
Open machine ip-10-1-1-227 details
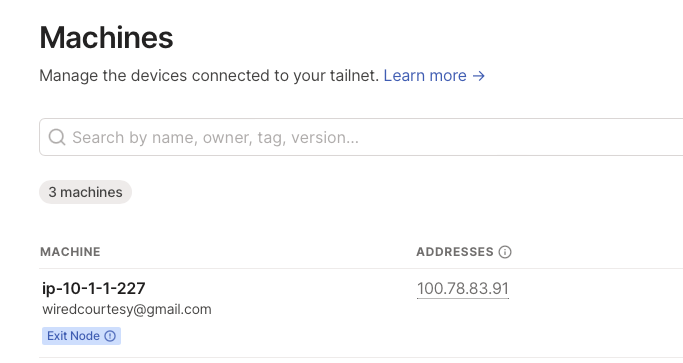click(94, 288)
